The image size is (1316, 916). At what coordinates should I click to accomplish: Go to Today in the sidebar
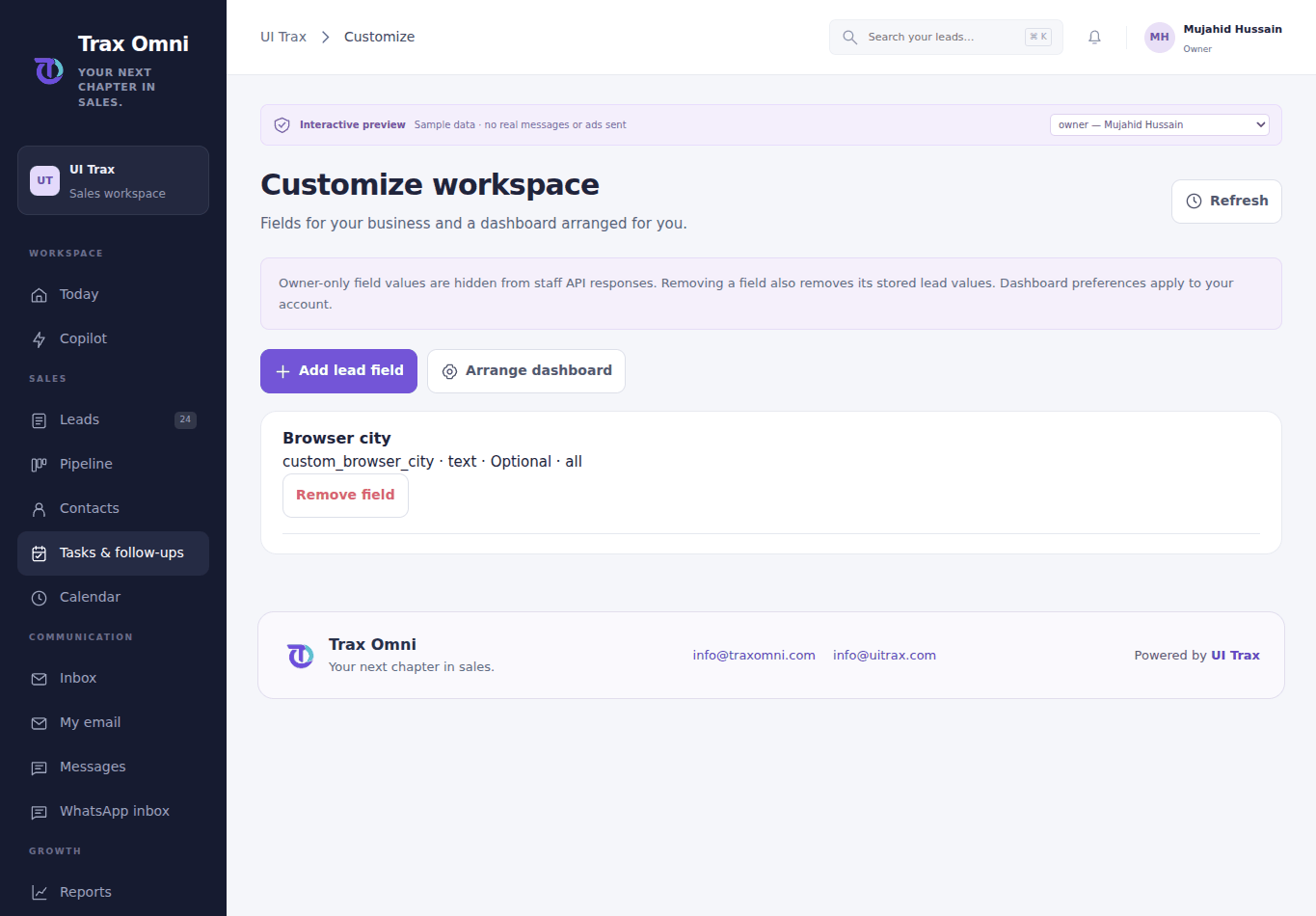(x=113, y=294)
